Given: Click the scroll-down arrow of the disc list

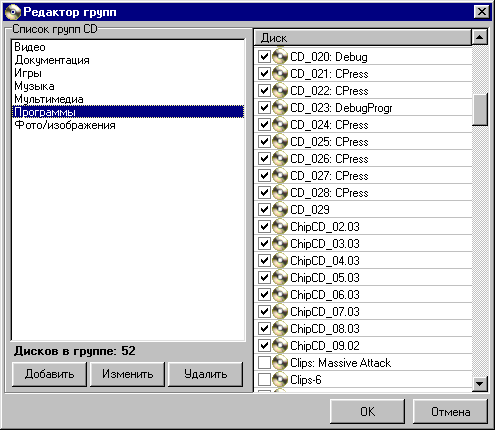Looking at the screenshot, I should point(480,384).
